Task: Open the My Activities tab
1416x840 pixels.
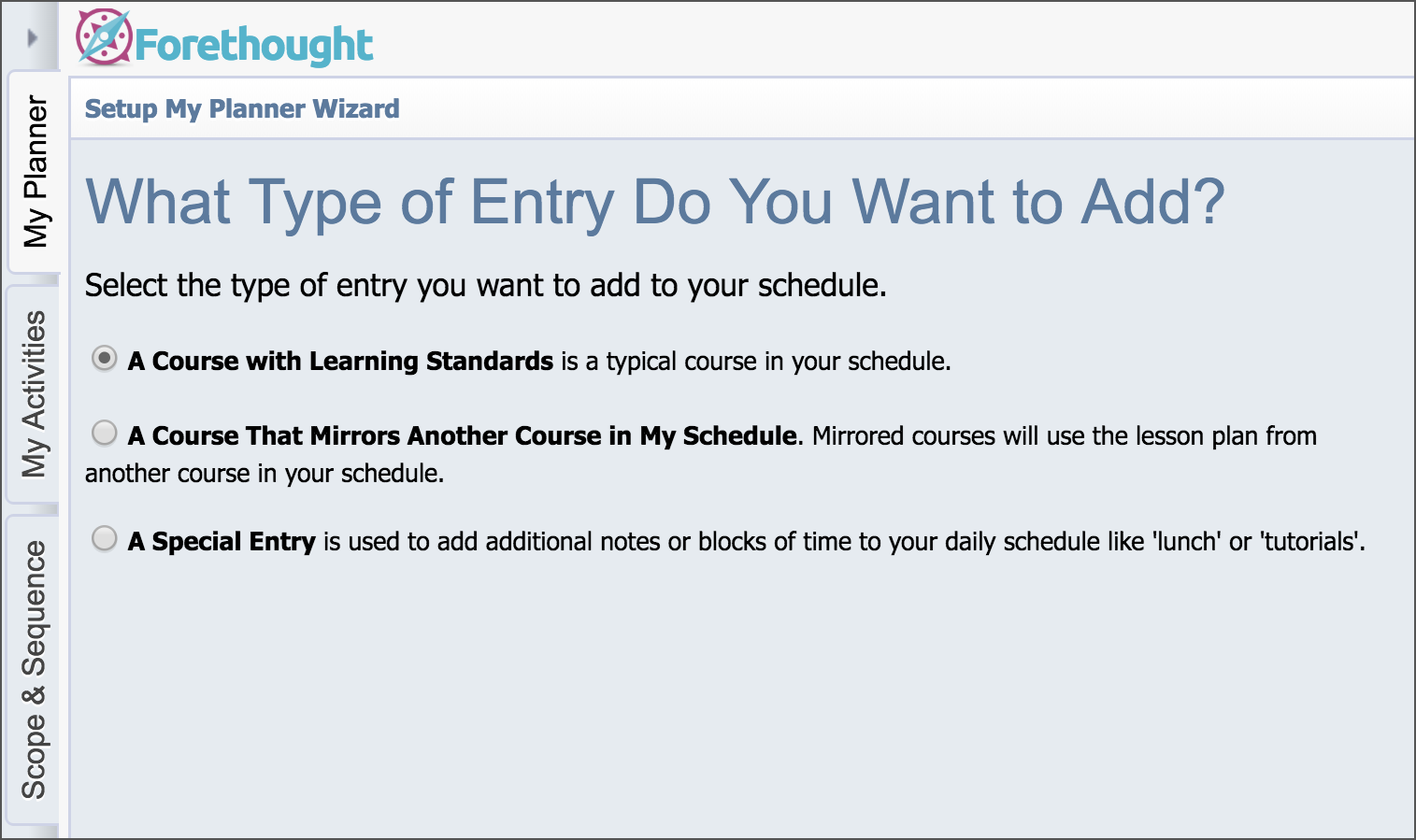Action: pos(35,393)
